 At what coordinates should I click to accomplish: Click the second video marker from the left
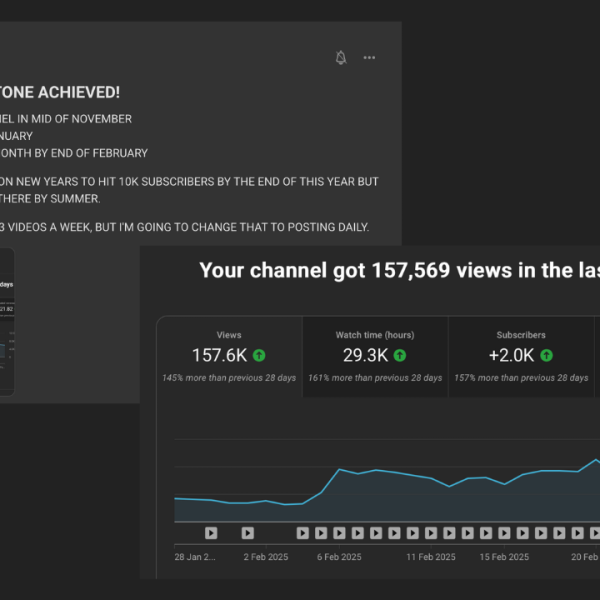[x=247, y=533]
